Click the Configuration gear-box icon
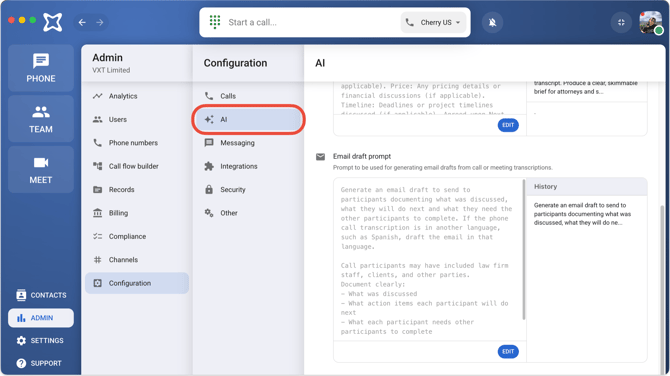This screenshot has width=670, height=376. (97, 283)
